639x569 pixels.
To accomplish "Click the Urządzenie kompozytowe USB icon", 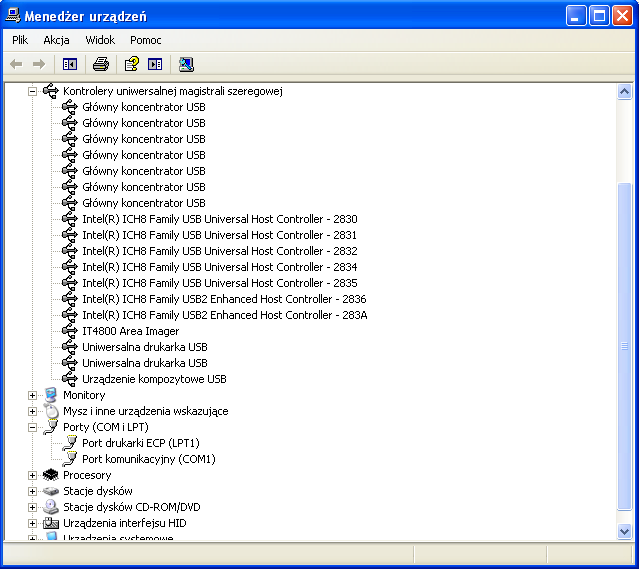I will tap(70, 379).
